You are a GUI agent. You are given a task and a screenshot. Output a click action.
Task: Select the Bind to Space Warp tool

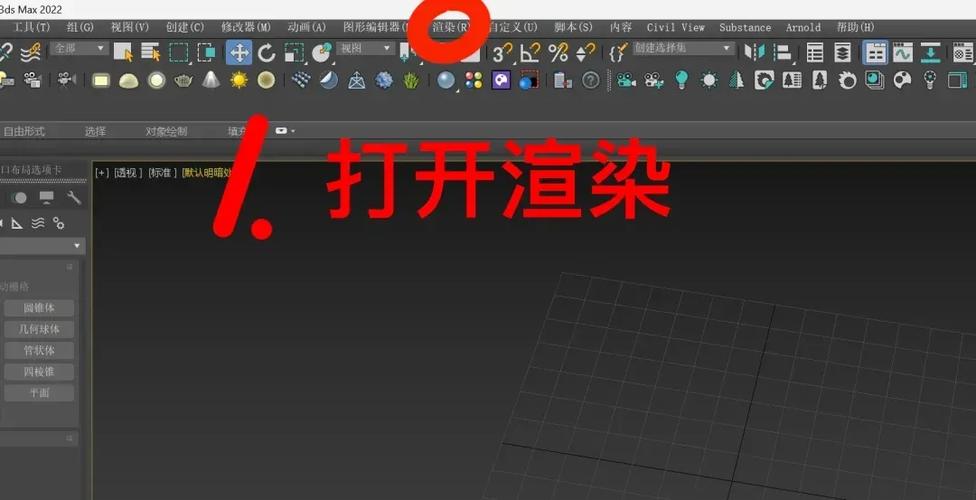pos(30,52)
